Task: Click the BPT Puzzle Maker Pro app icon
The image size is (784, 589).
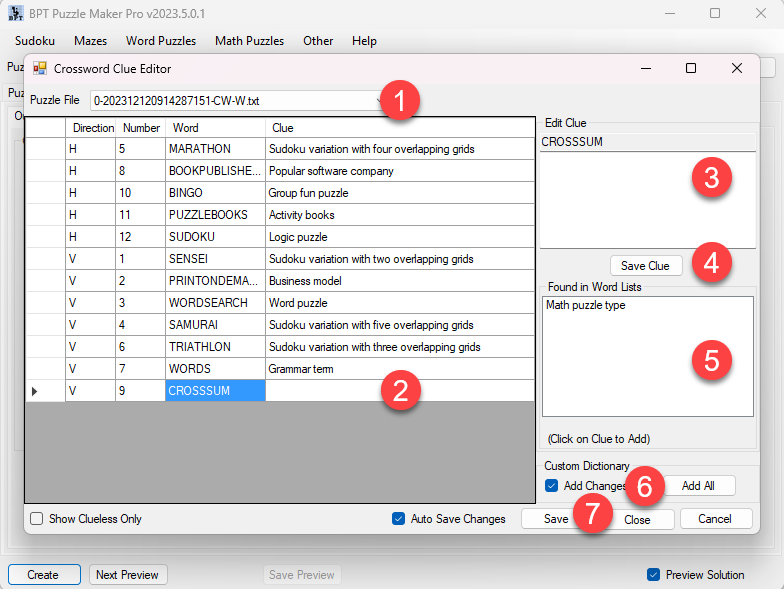Action: [16, 14]
